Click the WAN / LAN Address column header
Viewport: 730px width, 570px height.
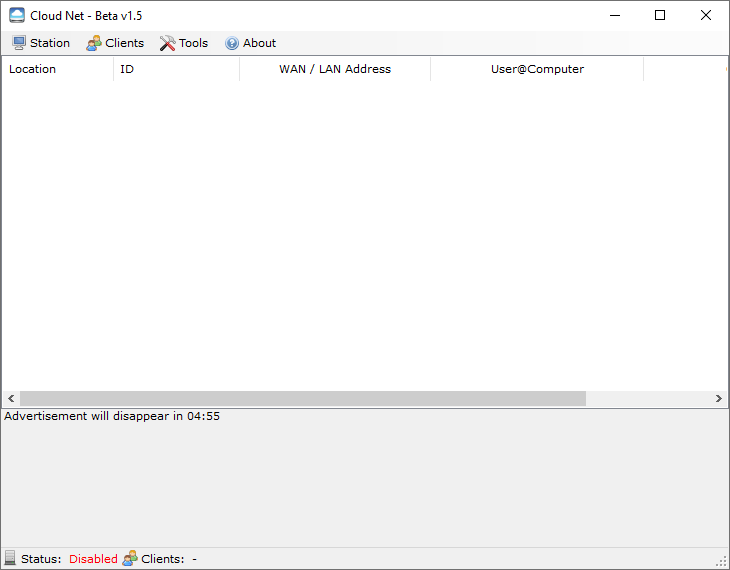(x=335, y=69)
